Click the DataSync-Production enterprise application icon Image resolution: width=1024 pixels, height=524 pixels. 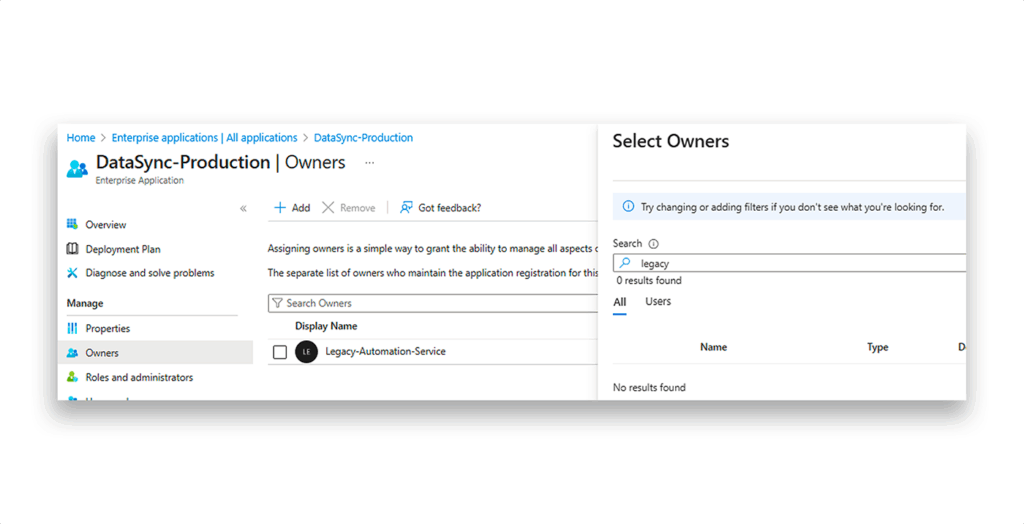click(x=77, y=169)
